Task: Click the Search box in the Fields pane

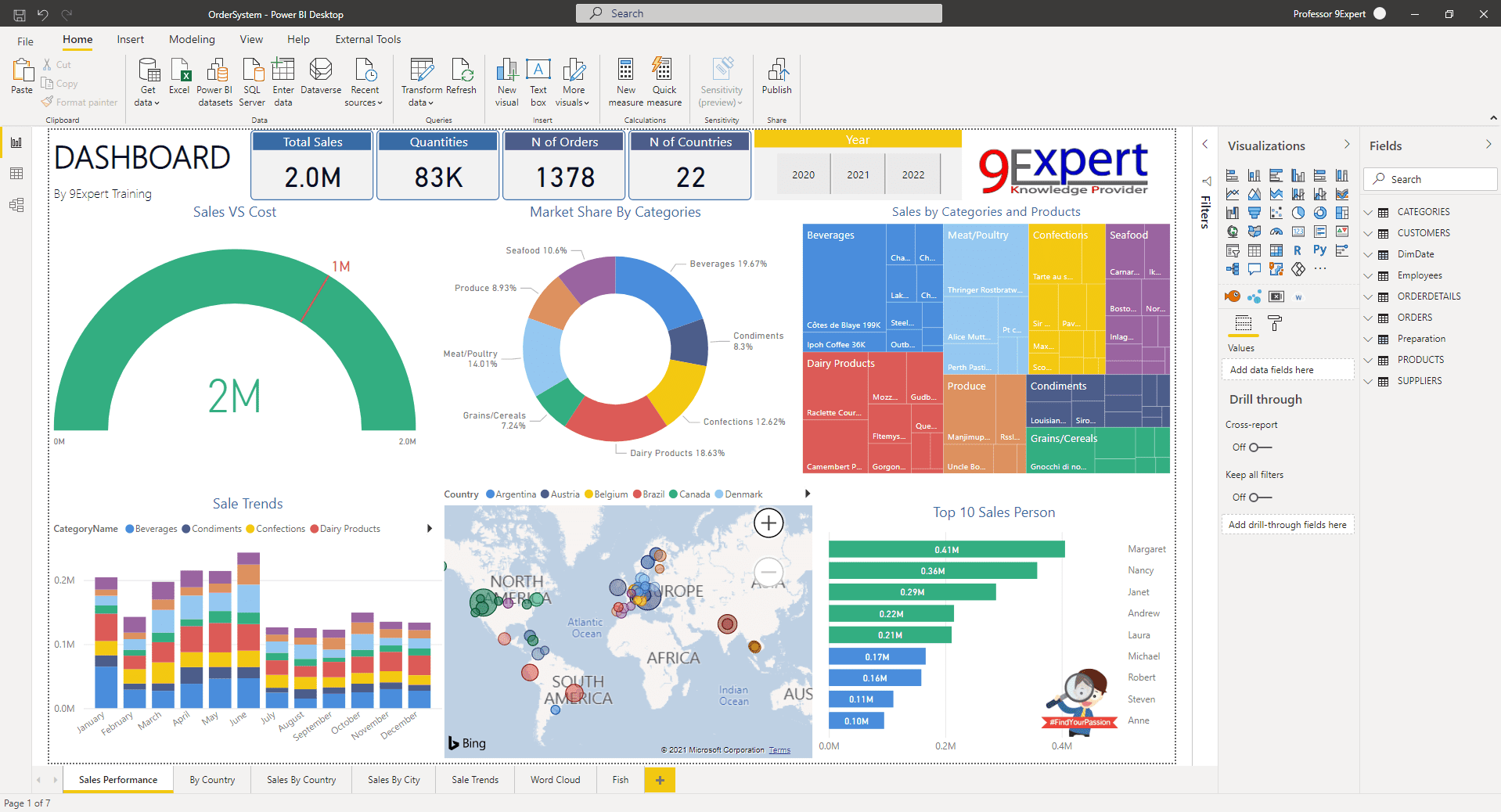Action: point(1429,178)
